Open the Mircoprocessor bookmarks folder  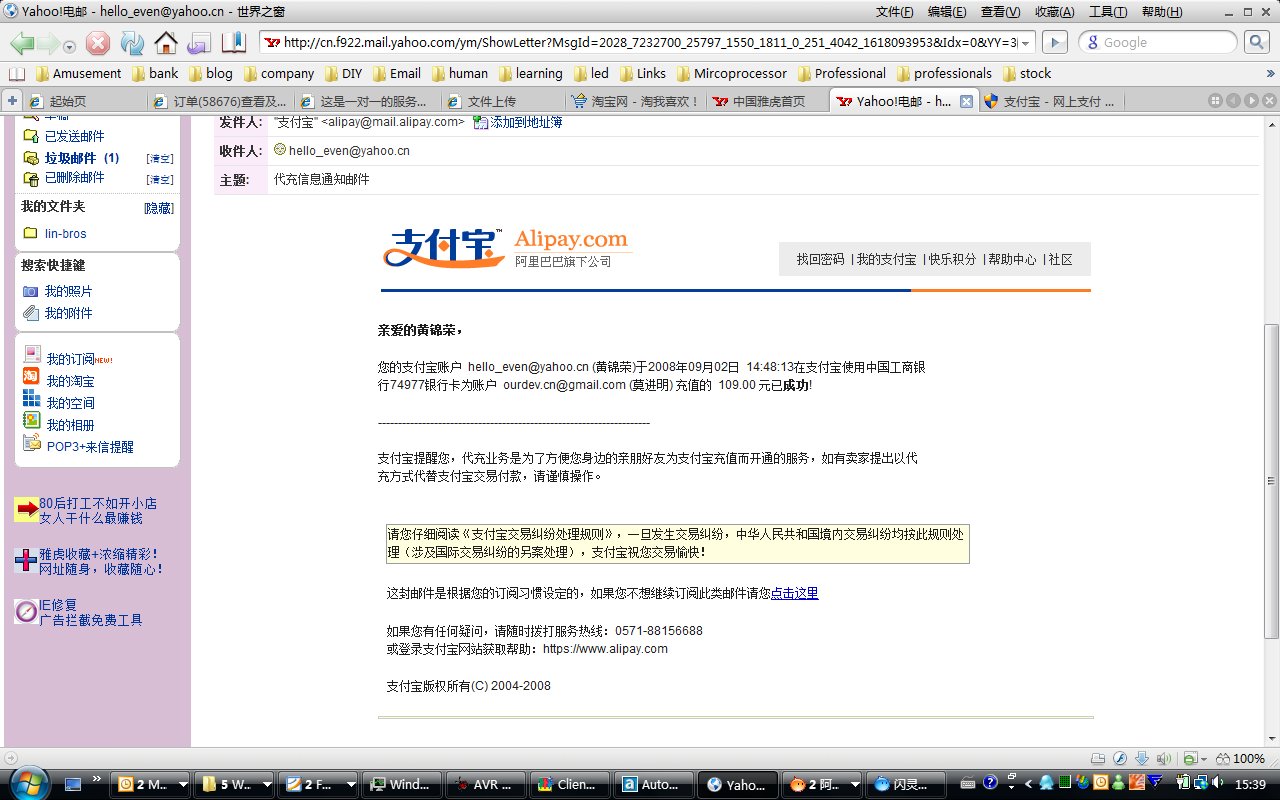pyautogui.click(x=732, y=73)
